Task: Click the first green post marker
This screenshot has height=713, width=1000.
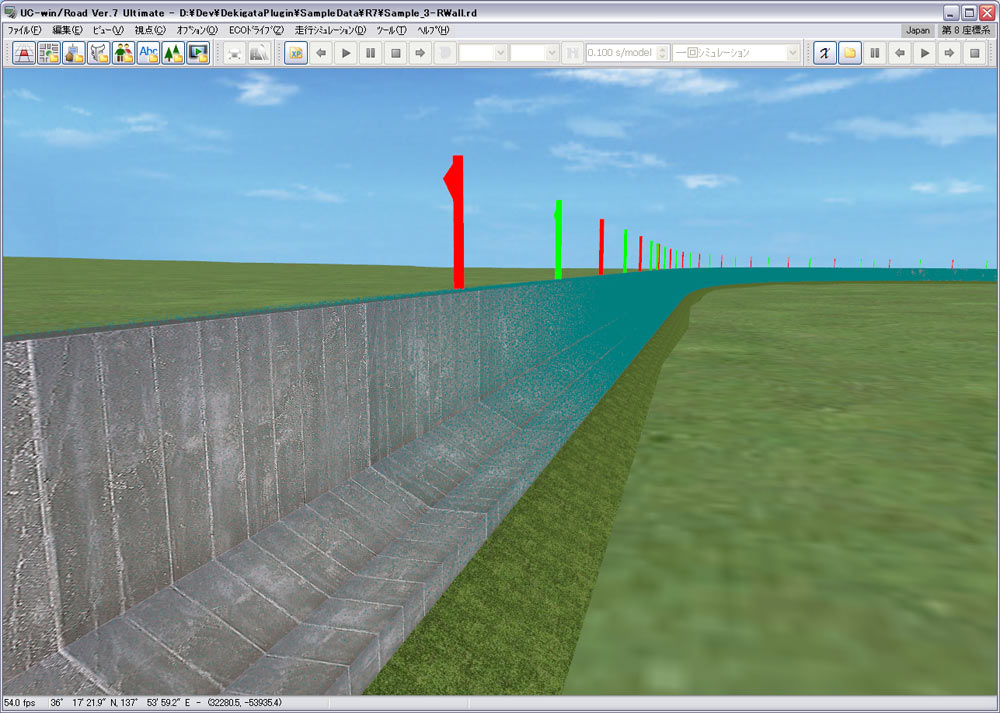Action: click(x=558, y=240)
